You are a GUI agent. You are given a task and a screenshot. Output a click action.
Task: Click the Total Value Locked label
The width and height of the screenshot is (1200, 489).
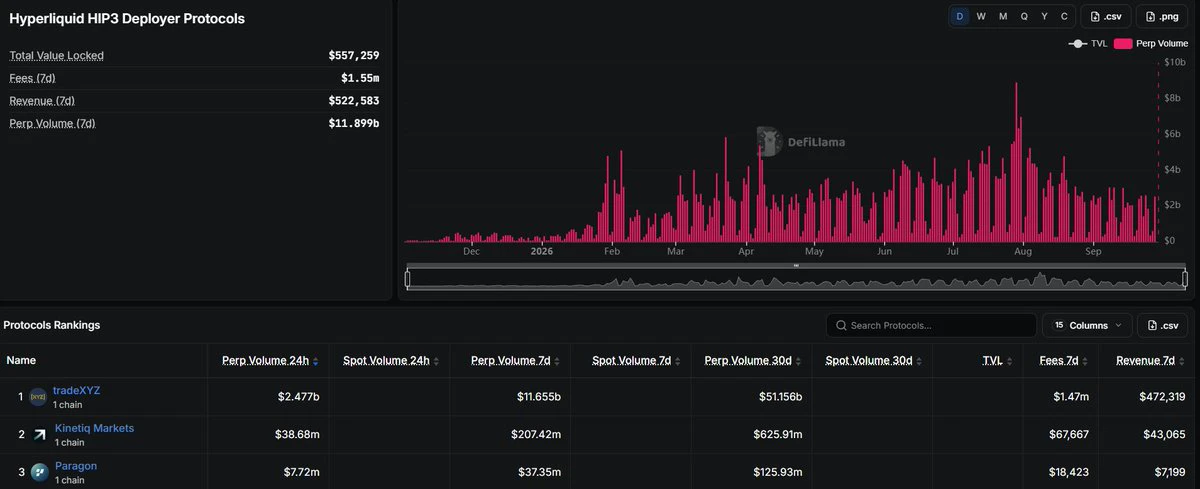coord(56,55)
